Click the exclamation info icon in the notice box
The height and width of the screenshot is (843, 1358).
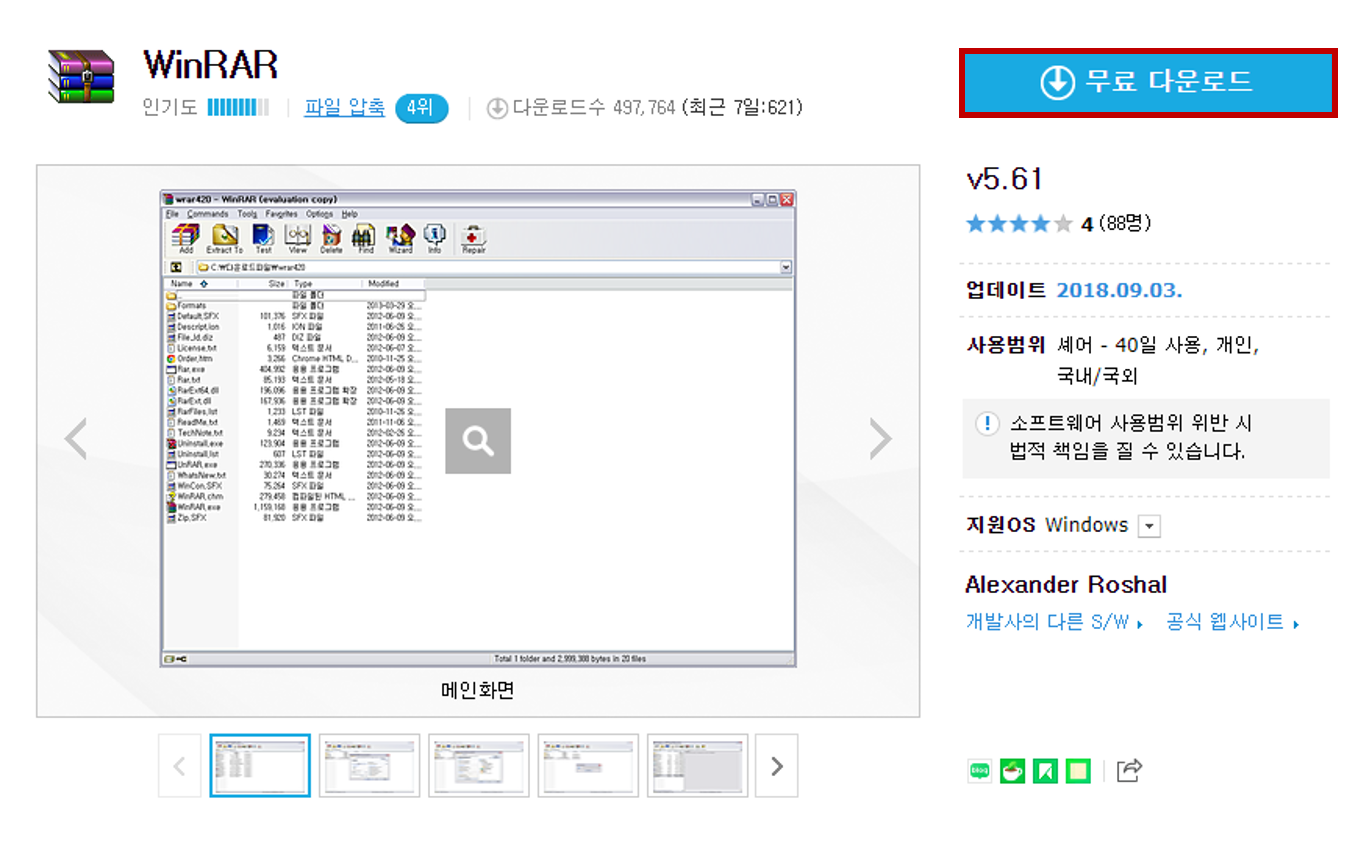pos(987,424)
